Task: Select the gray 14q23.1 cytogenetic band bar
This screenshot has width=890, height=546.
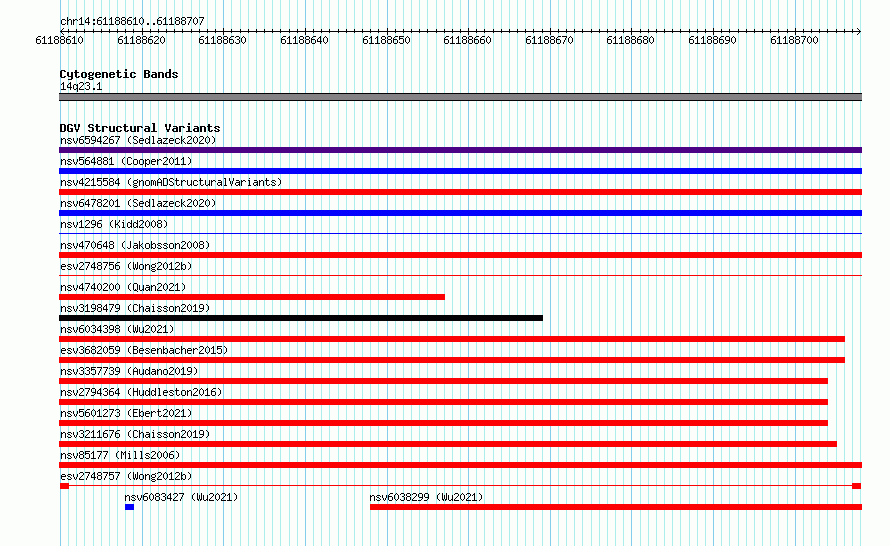Action: (460, 97)
